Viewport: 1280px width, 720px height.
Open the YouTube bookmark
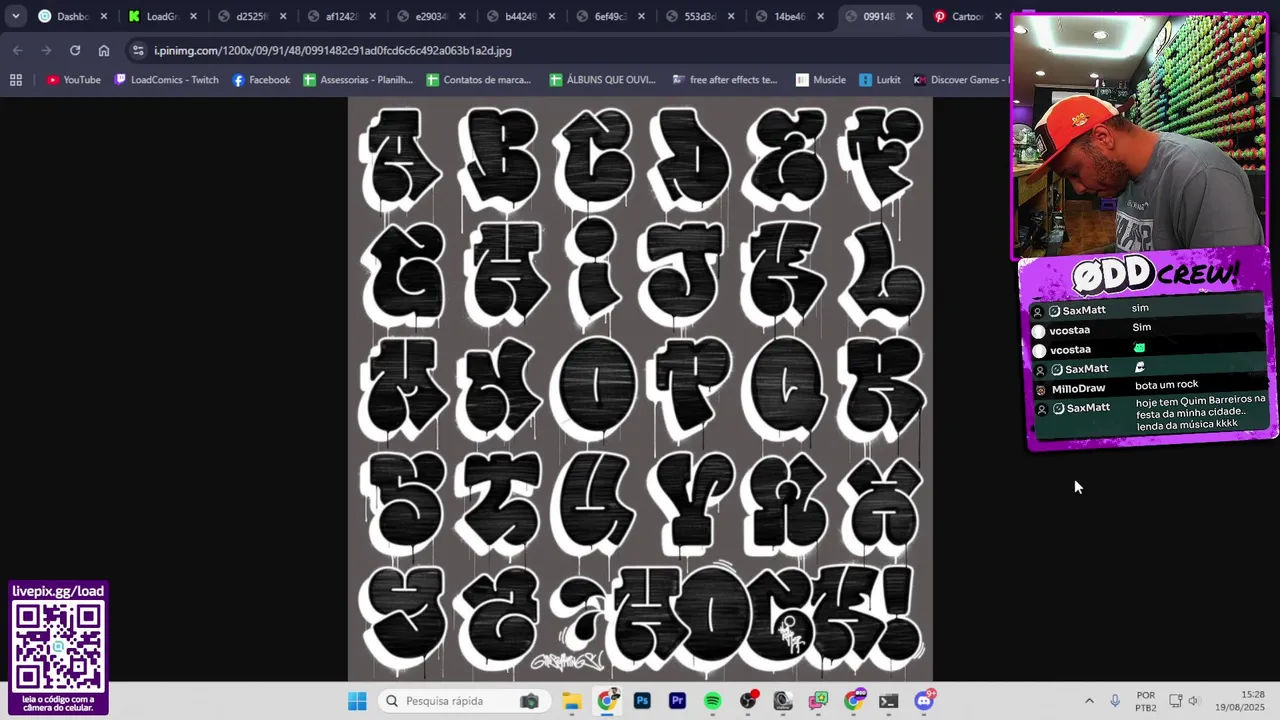[x=74, y=80]
